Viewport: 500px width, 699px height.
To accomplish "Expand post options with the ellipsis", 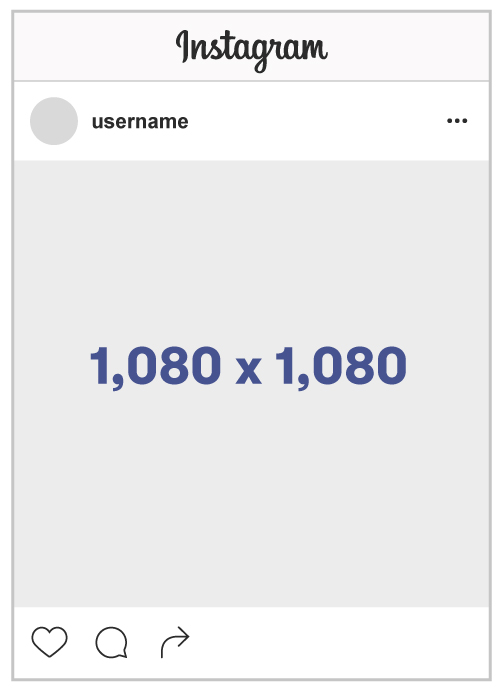I will click(x=457, y=121).
